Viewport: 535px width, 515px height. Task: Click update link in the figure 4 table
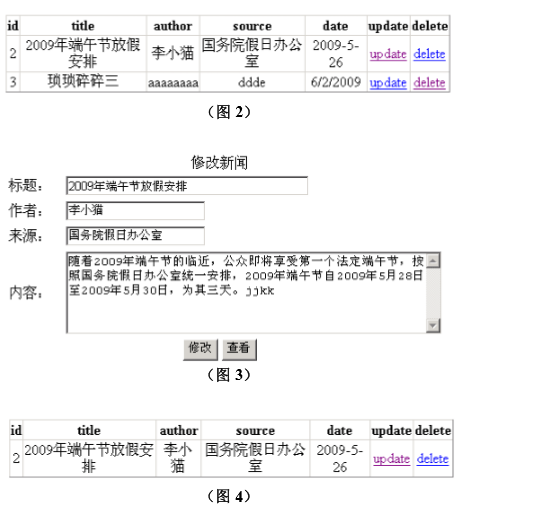pyautogui.click(x=391, y=459)
